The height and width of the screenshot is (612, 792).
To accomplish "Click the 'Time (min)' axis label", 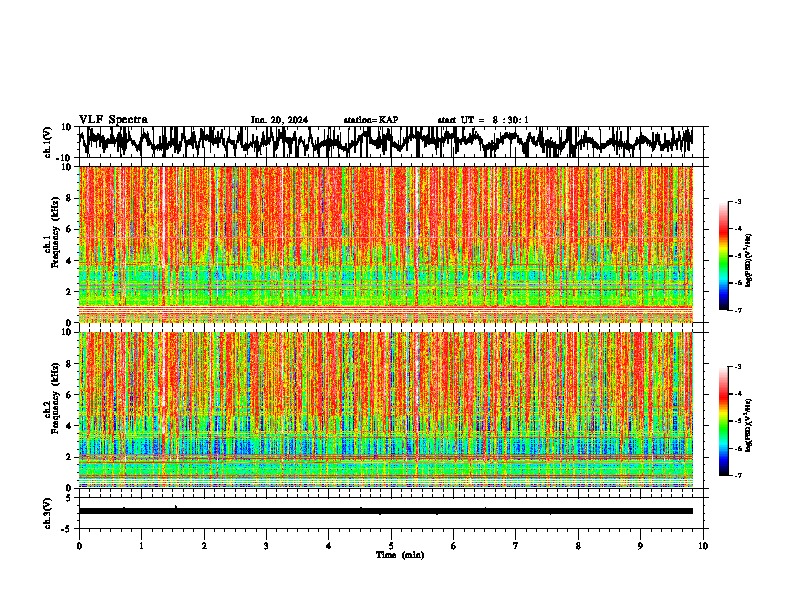I will click(400, 555).
